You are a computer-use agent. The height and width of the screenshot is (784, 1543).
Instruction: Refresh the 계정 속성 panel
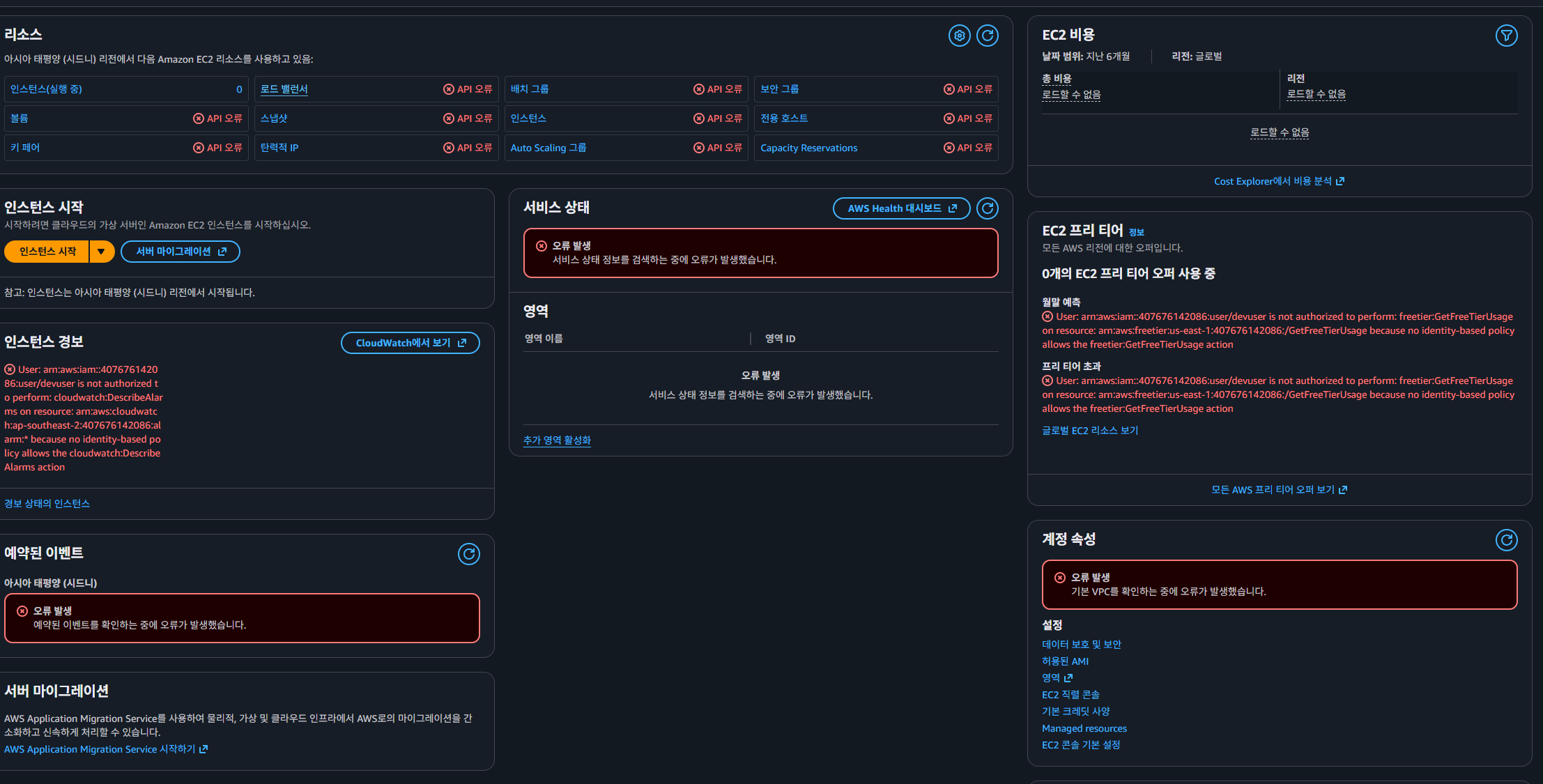(1507, 540)
